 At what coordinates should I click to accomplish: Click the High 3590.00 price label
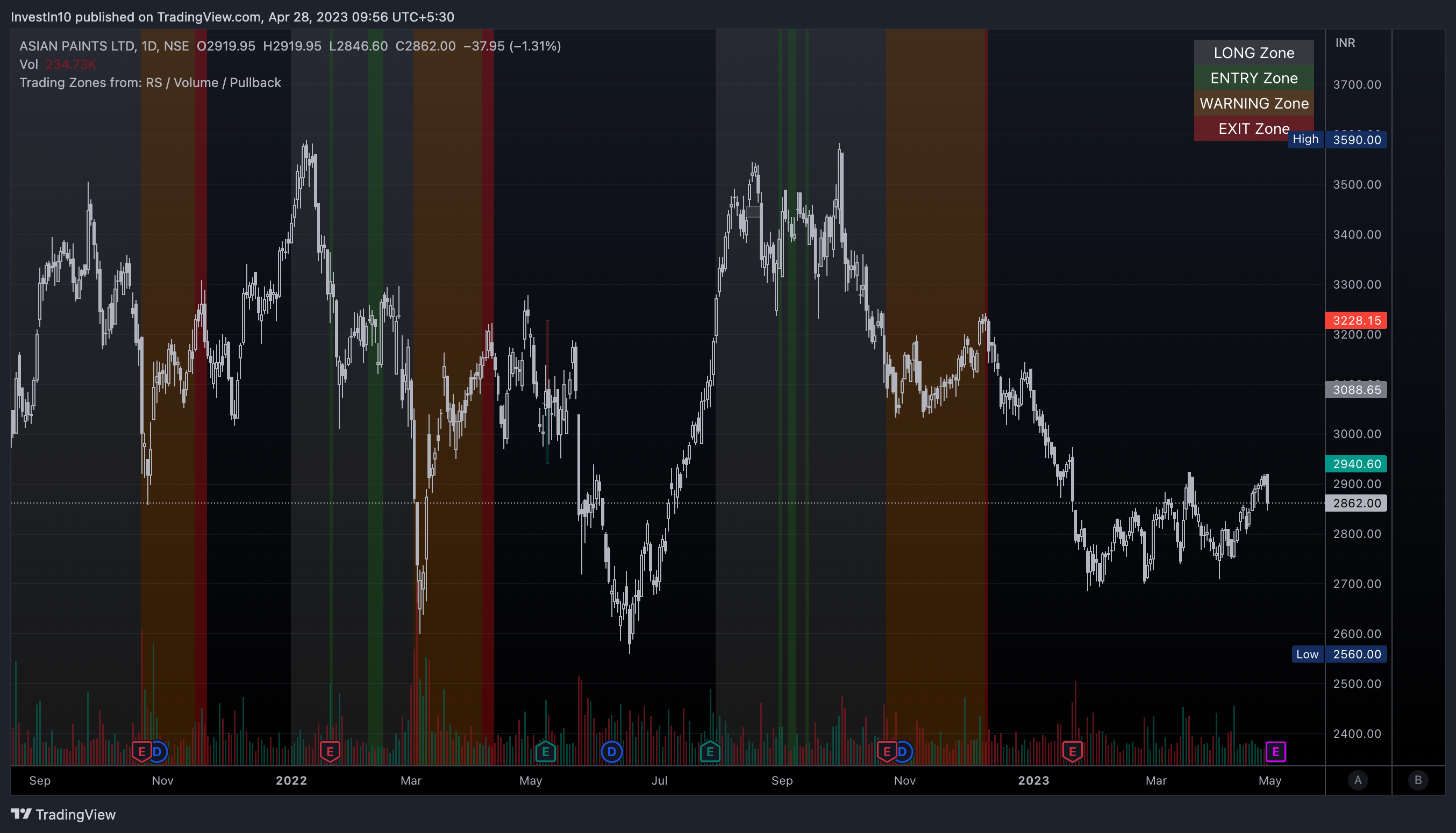tap(1337, 140)
